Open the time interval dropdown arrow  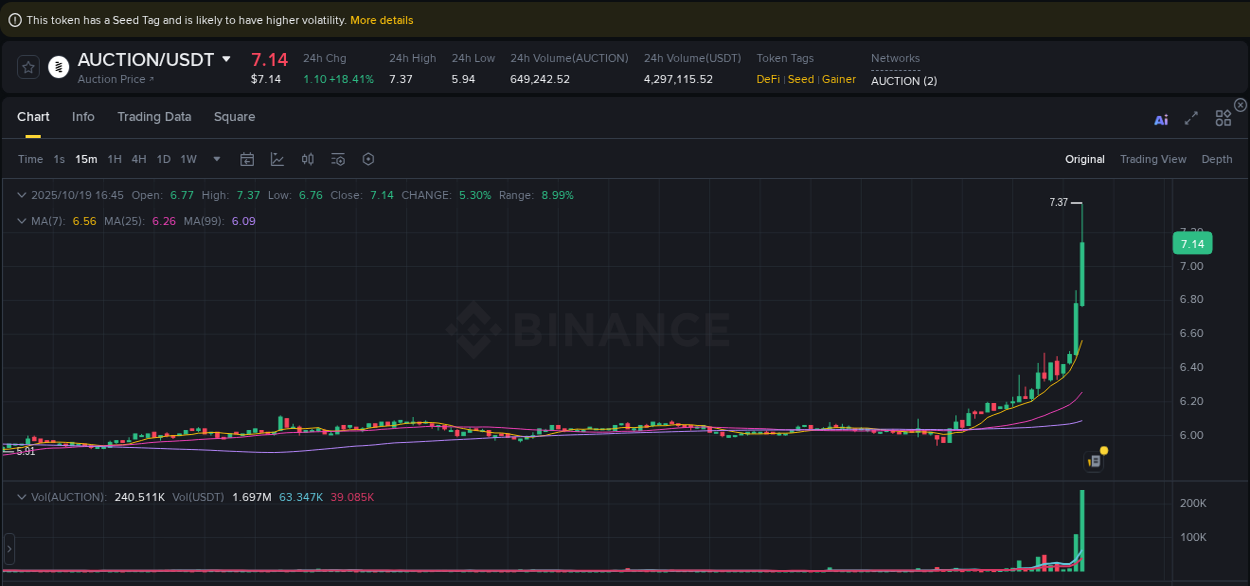(x=216, y=159)
